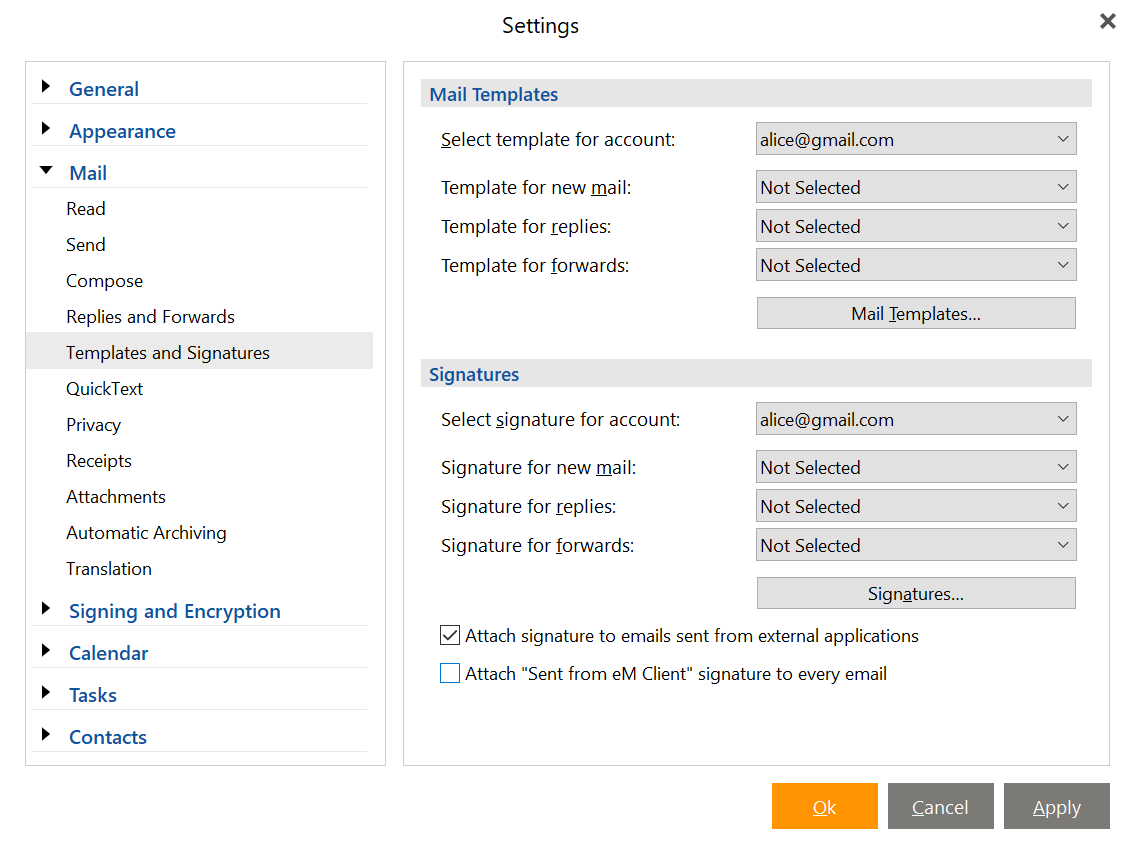Uncheck attach signature for external applications

click(450, 635)
